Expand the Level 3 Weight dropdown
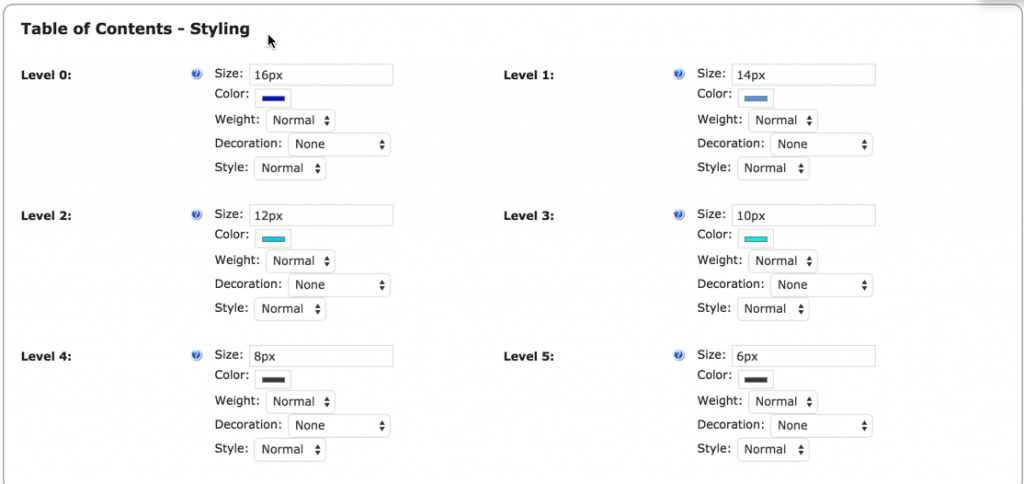 pyautogui.click(x=783, y=261)
